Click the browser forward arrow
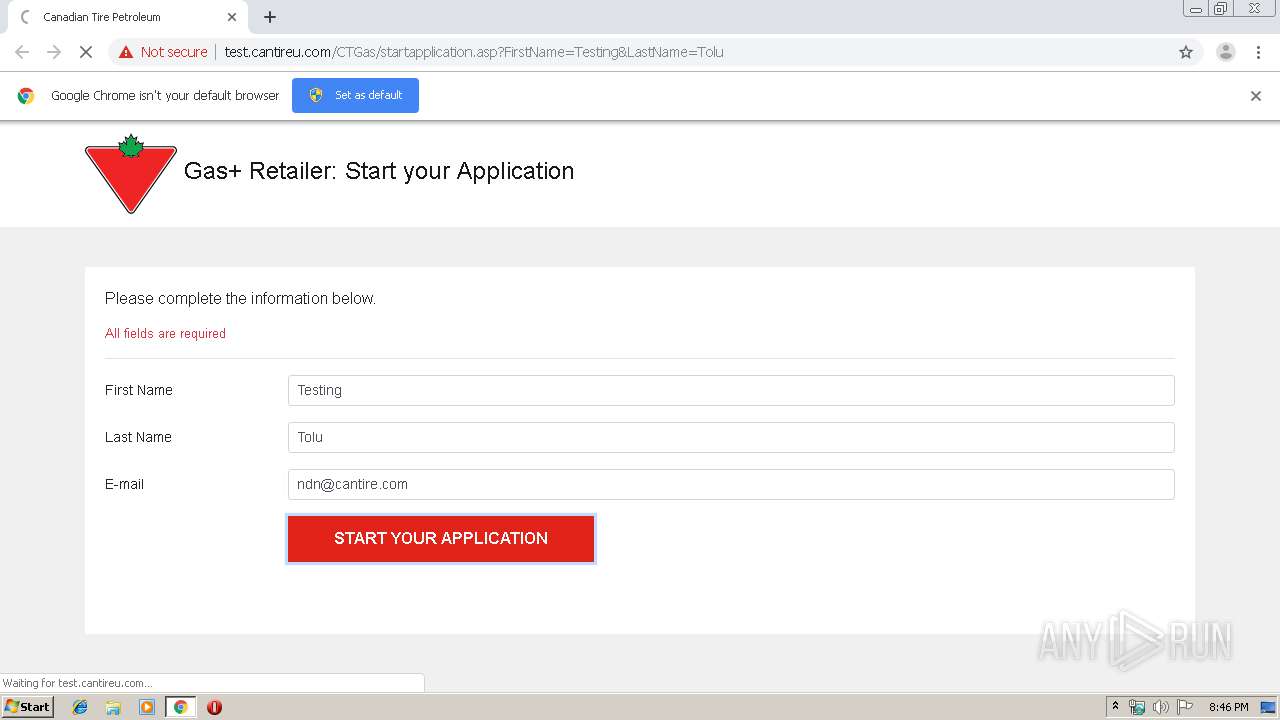The width and height of the screenshot is (1280, 720). (54, 52)
